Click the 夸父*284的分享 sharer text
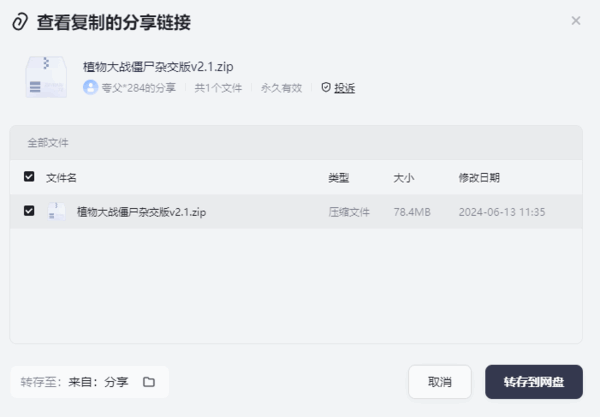This screenshot has height=417, width=600. [139, 88]
